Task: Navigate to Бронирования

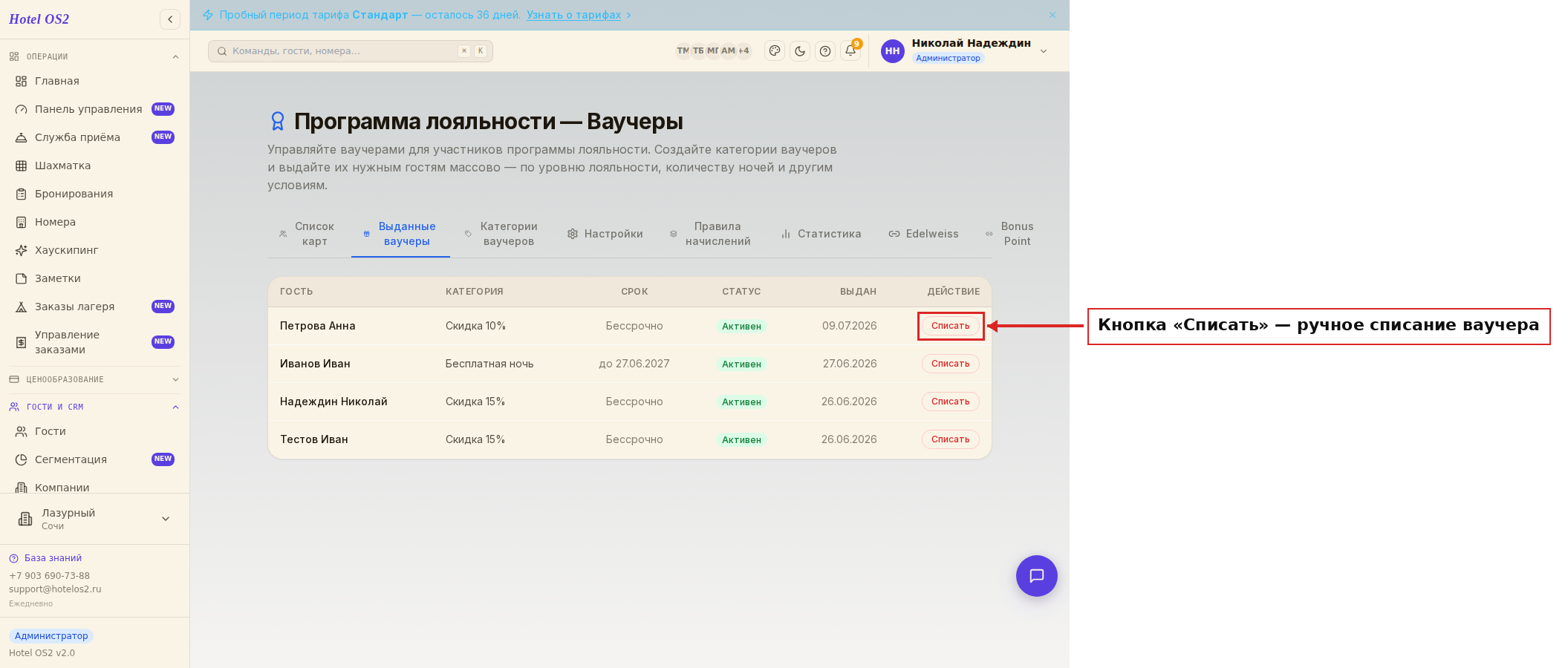Action: pyautogui.click(x=94, y=194)
